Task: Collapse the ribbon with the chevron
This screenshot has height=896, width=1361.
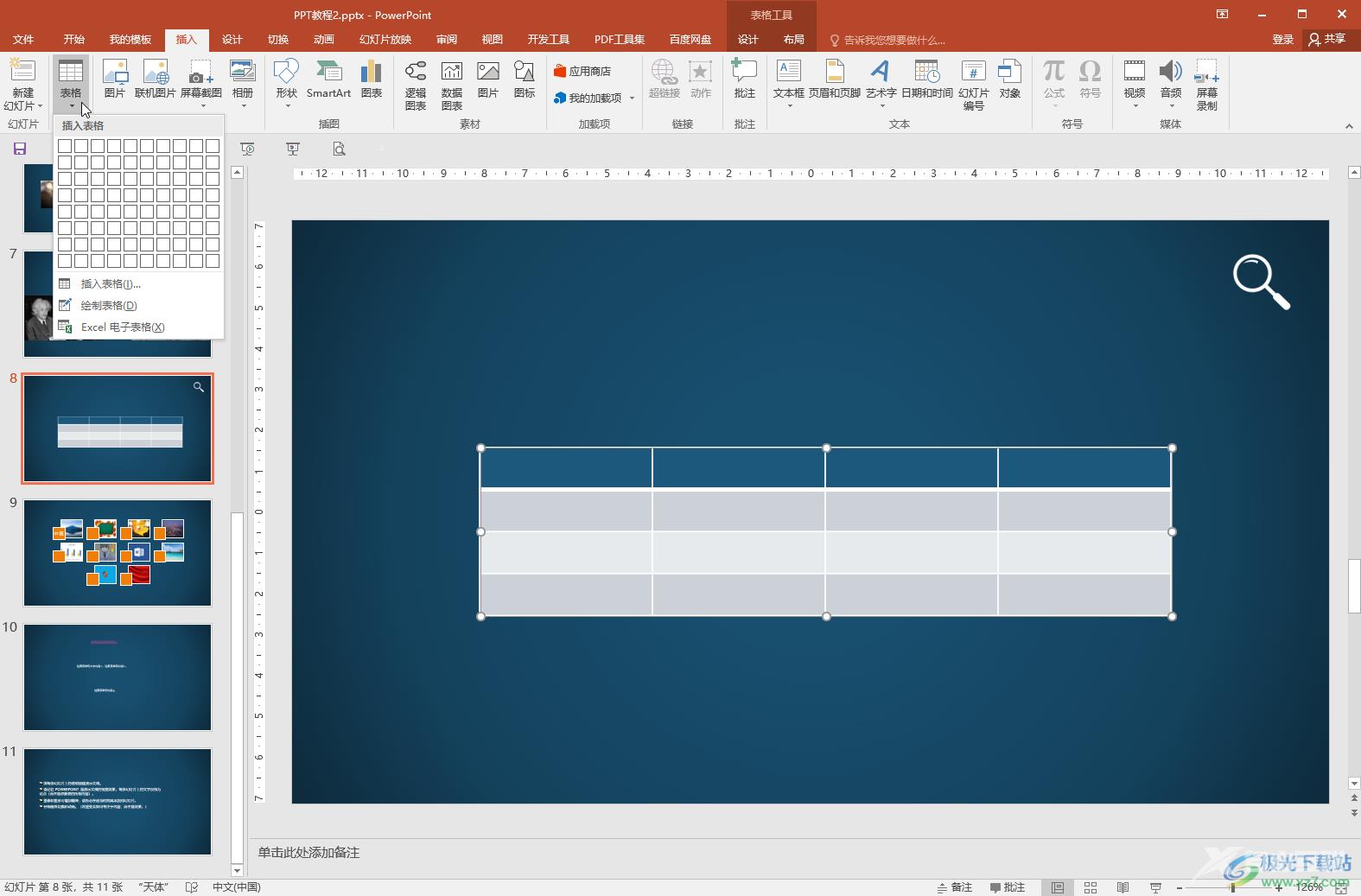Action: [1349, 126]
